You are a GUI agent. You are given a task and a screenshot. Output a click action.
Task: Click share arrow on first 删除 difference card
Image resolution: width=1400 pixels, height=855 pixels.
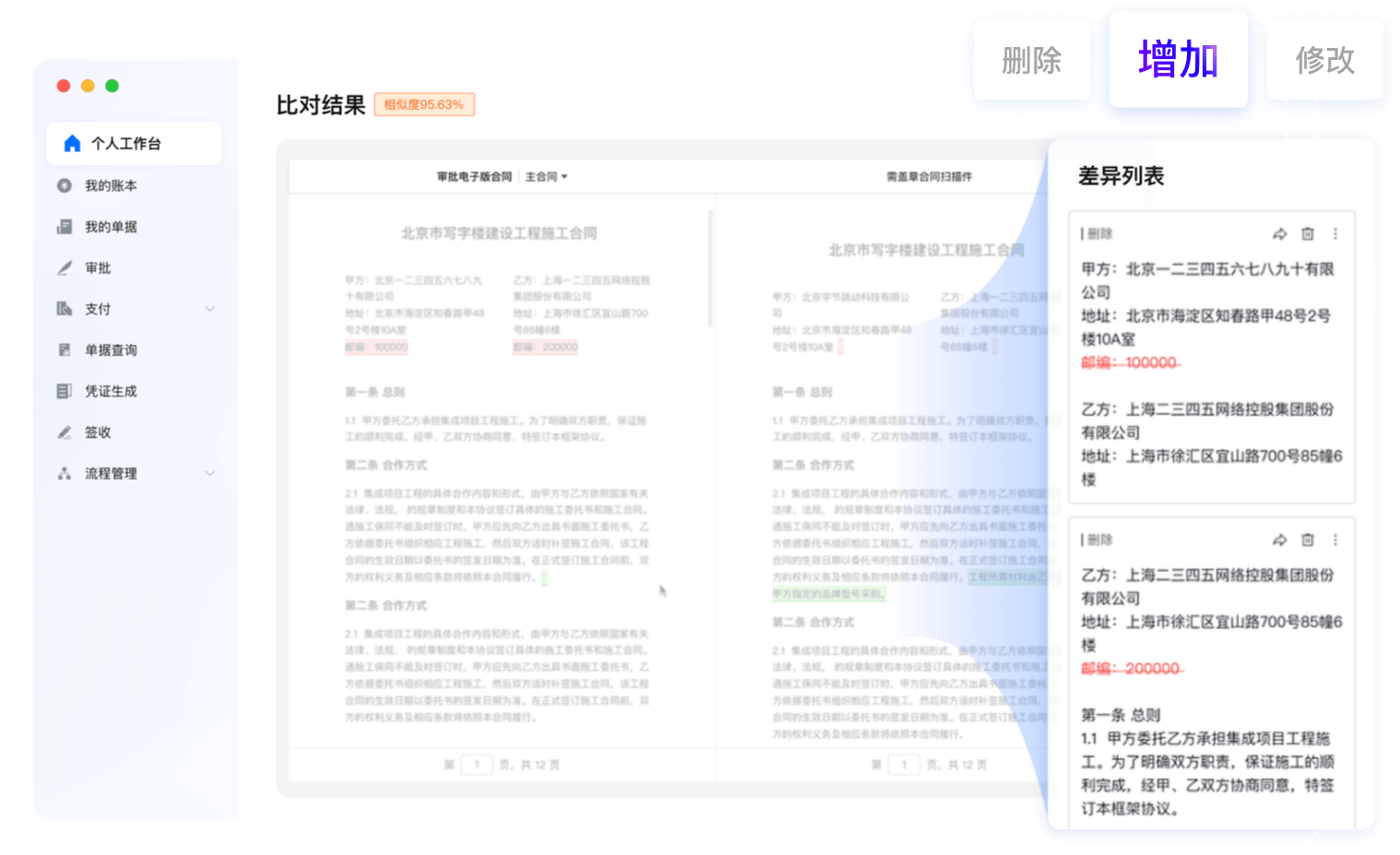1279,234
